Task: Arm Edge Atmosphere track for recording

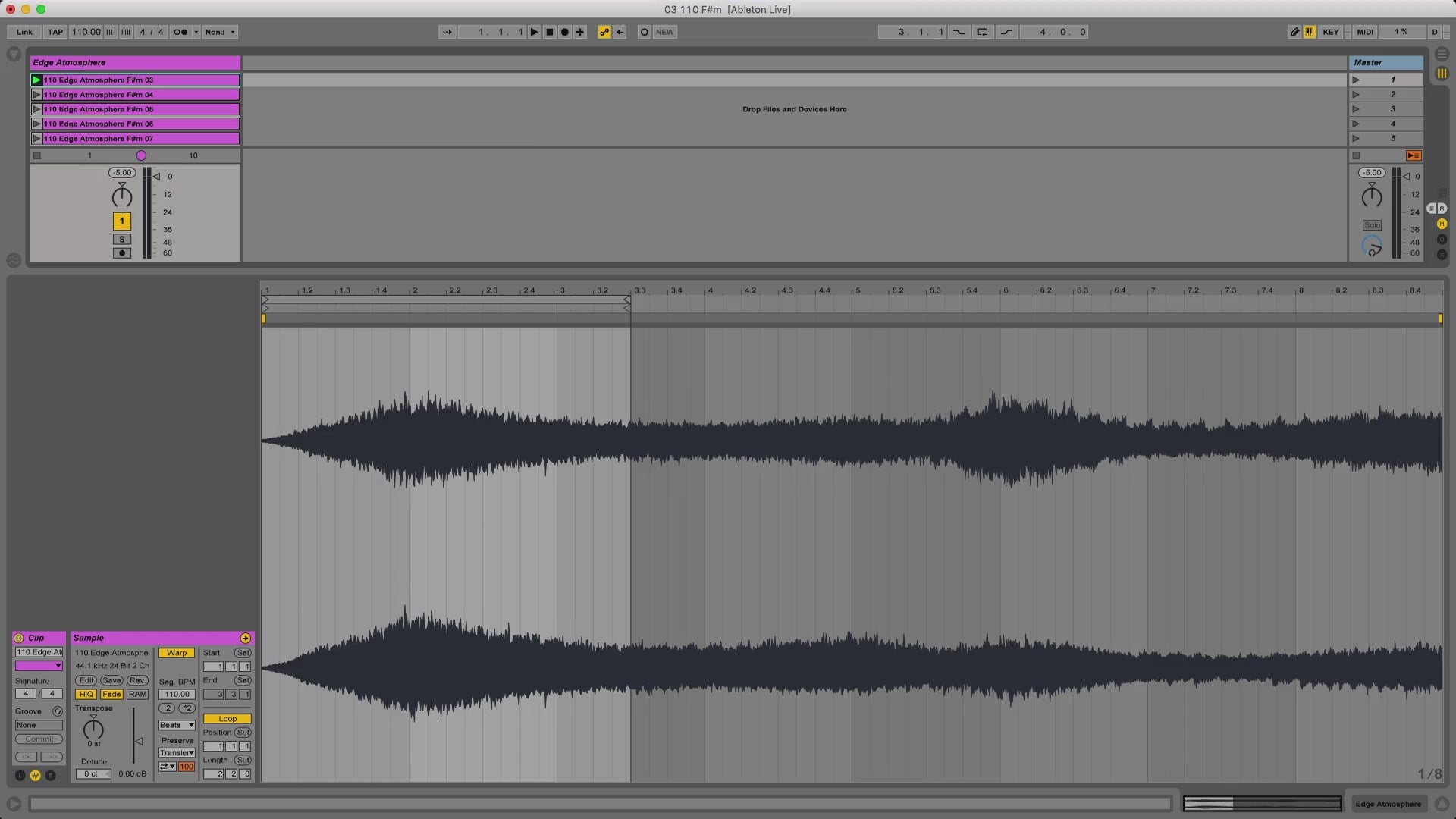Action: coord(122,253)
